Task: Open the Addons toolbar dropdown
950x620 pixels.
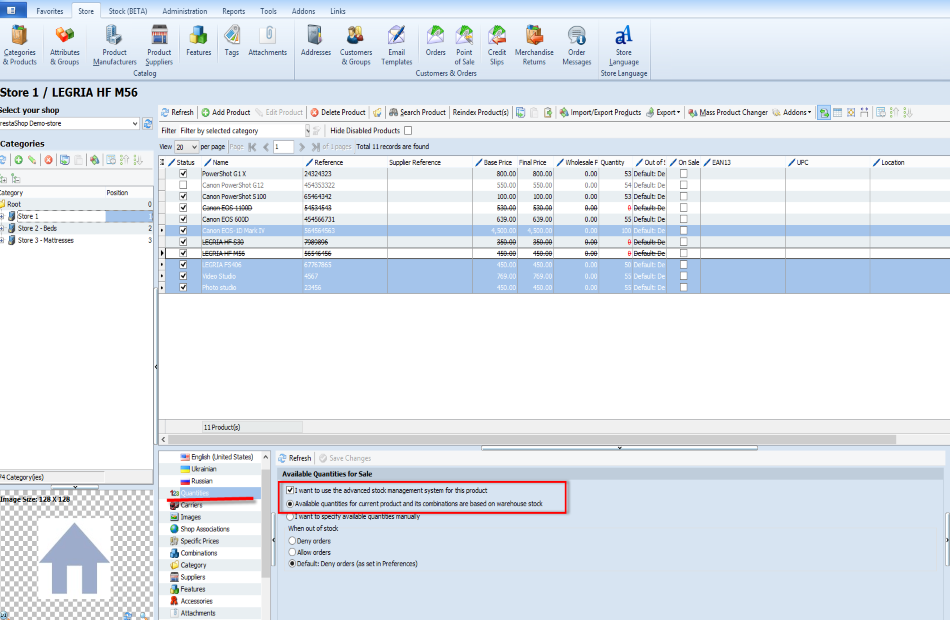Action: tap(792, 112)
